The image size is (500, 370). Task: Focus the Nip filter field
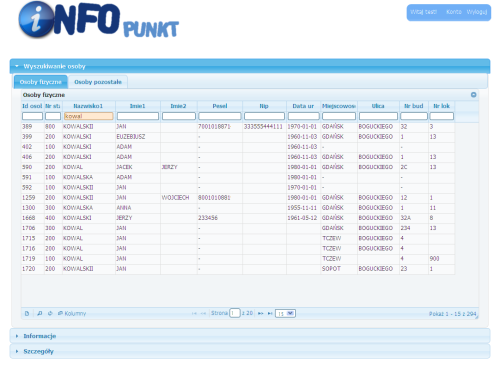pos(264,116)
